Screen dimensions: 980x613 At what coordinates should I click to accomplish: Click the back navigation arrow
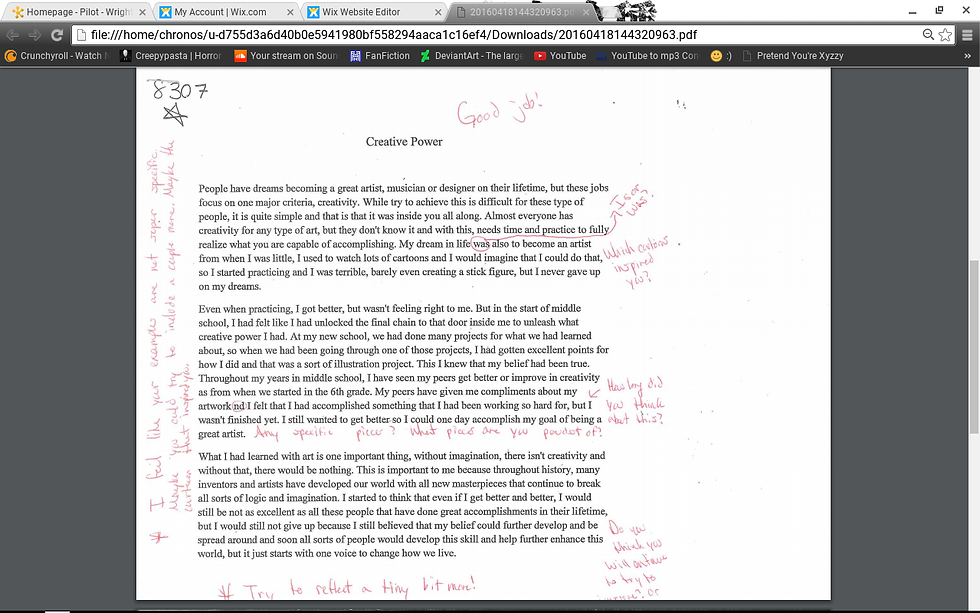click(x=15, y=34)
